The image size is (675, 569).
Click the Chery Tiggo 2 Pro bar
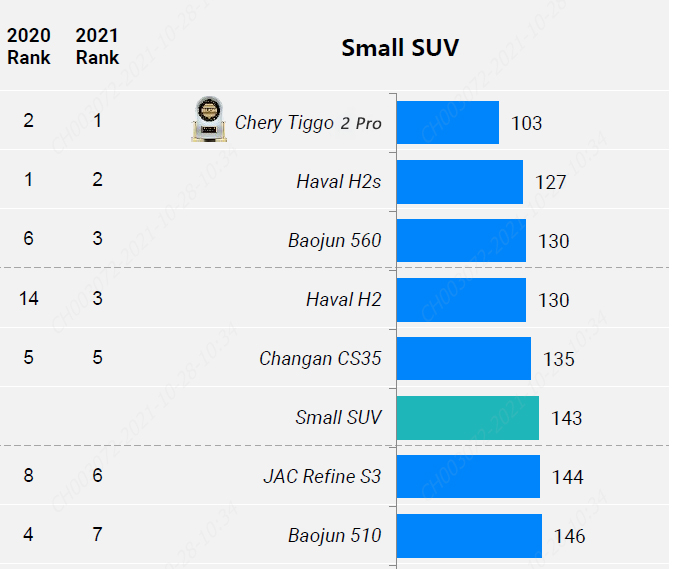(x=448, y=123)
